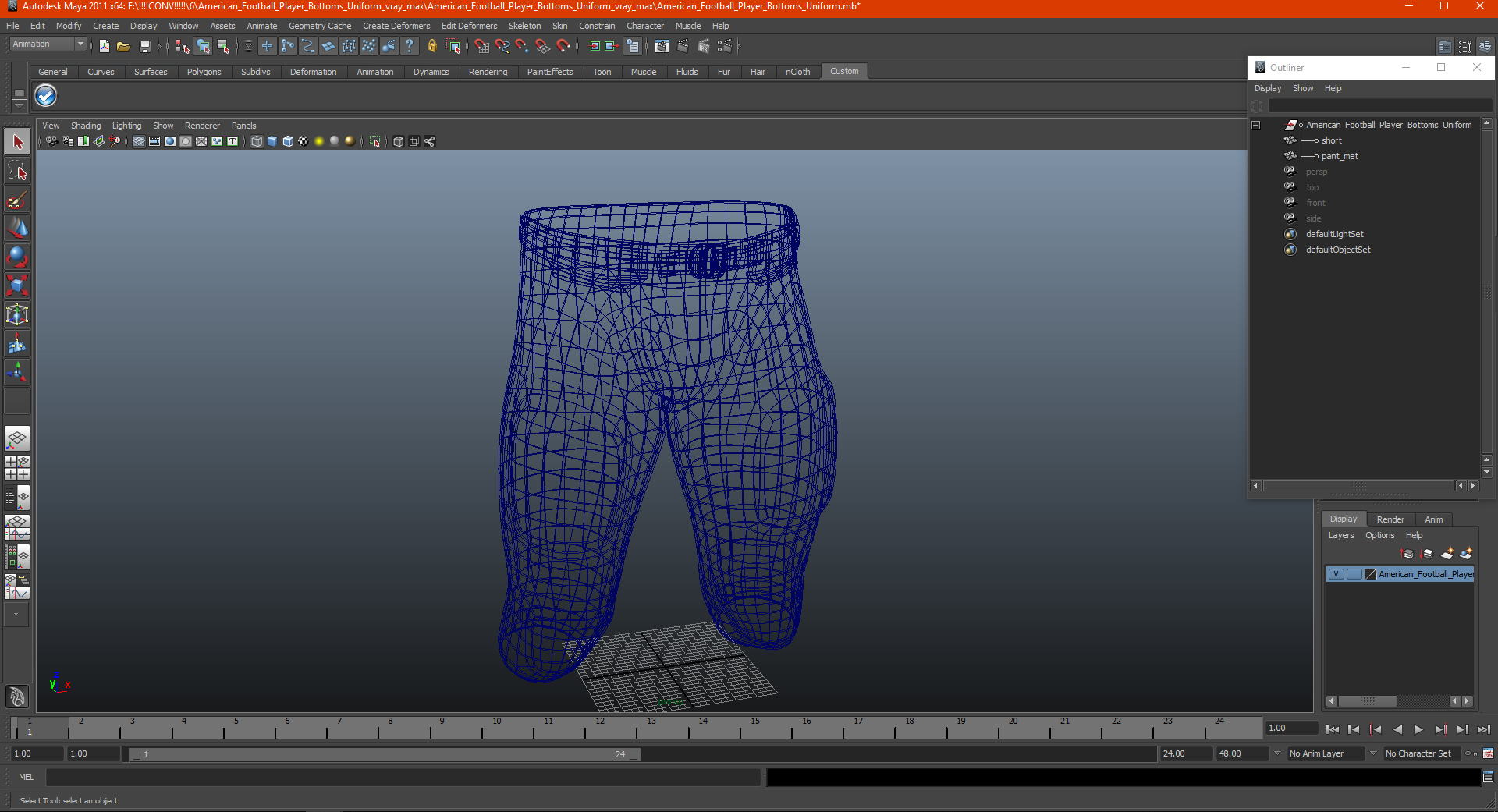Image resolution: width=1498 pixels, height=812 pixels.
Task: Select the arrow Select tool
Action: click(17, 142)
